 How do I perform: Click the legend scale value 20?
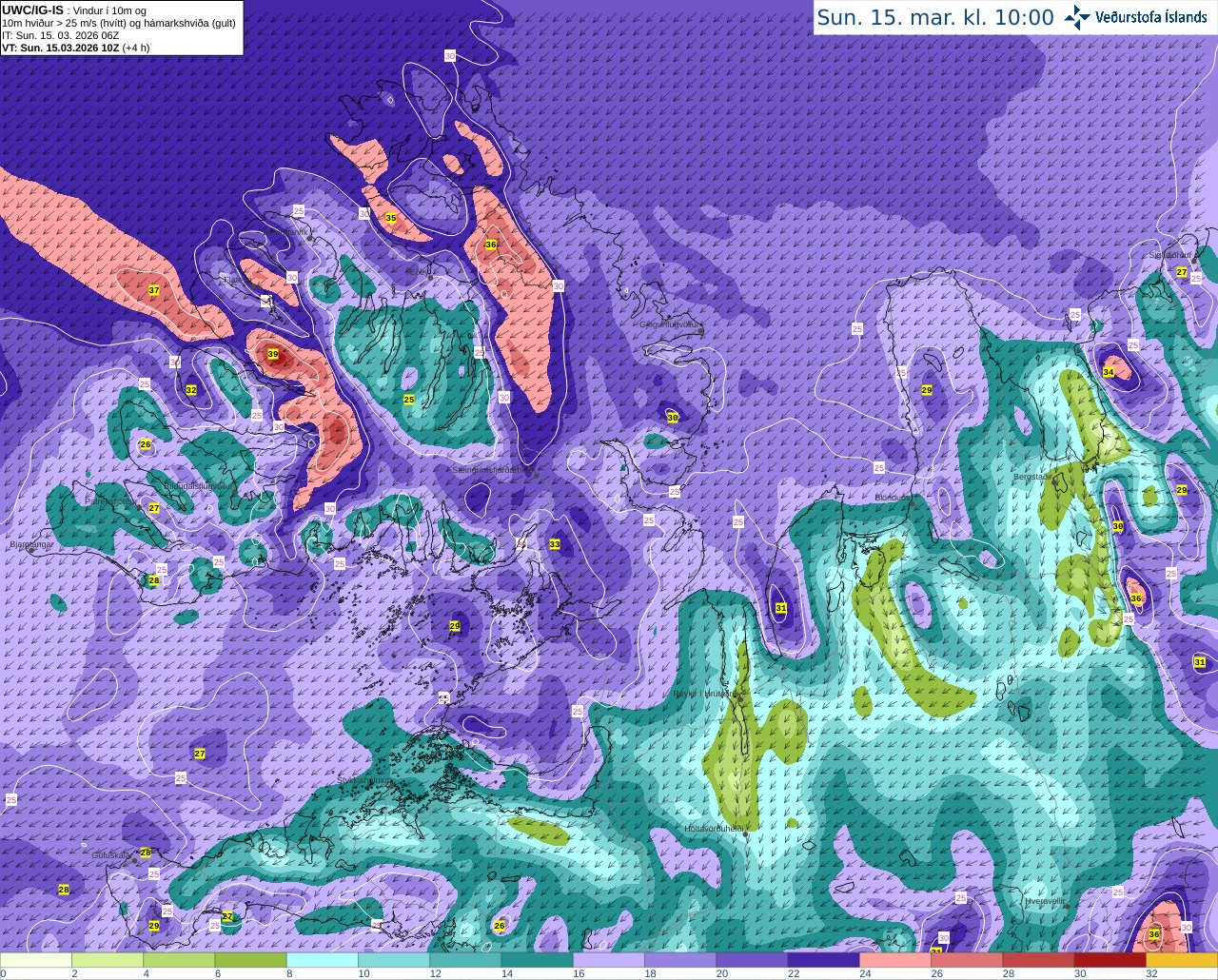(x=721, y=973)
